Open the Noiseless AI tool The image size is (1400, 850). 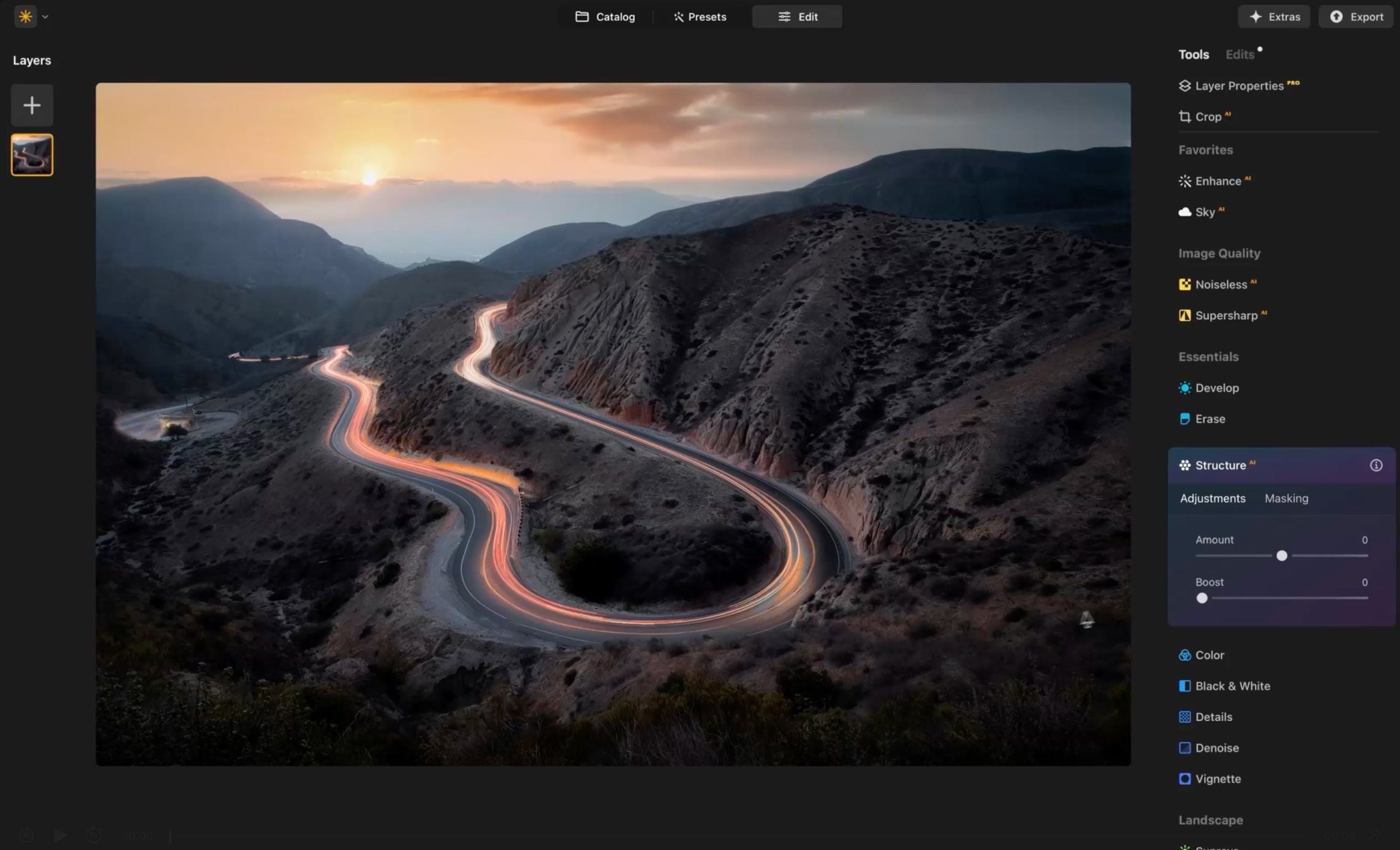point(1217,284)
